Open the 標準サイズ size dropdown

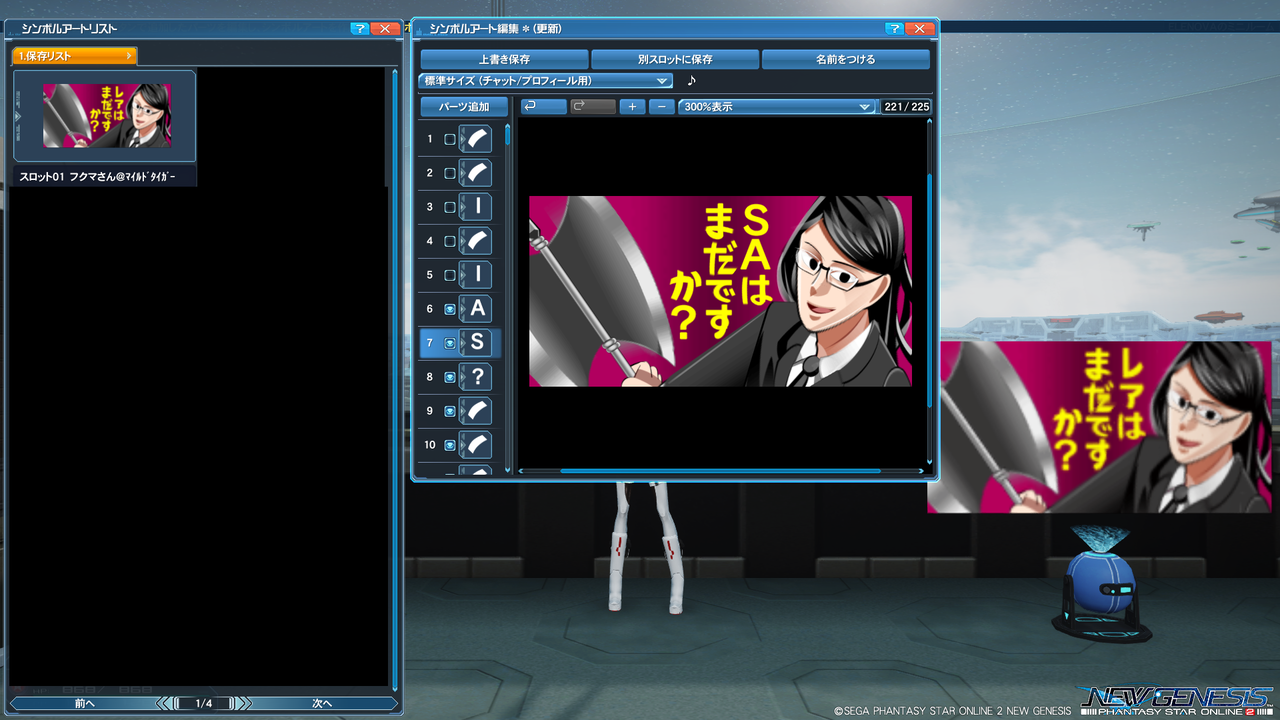545,81
